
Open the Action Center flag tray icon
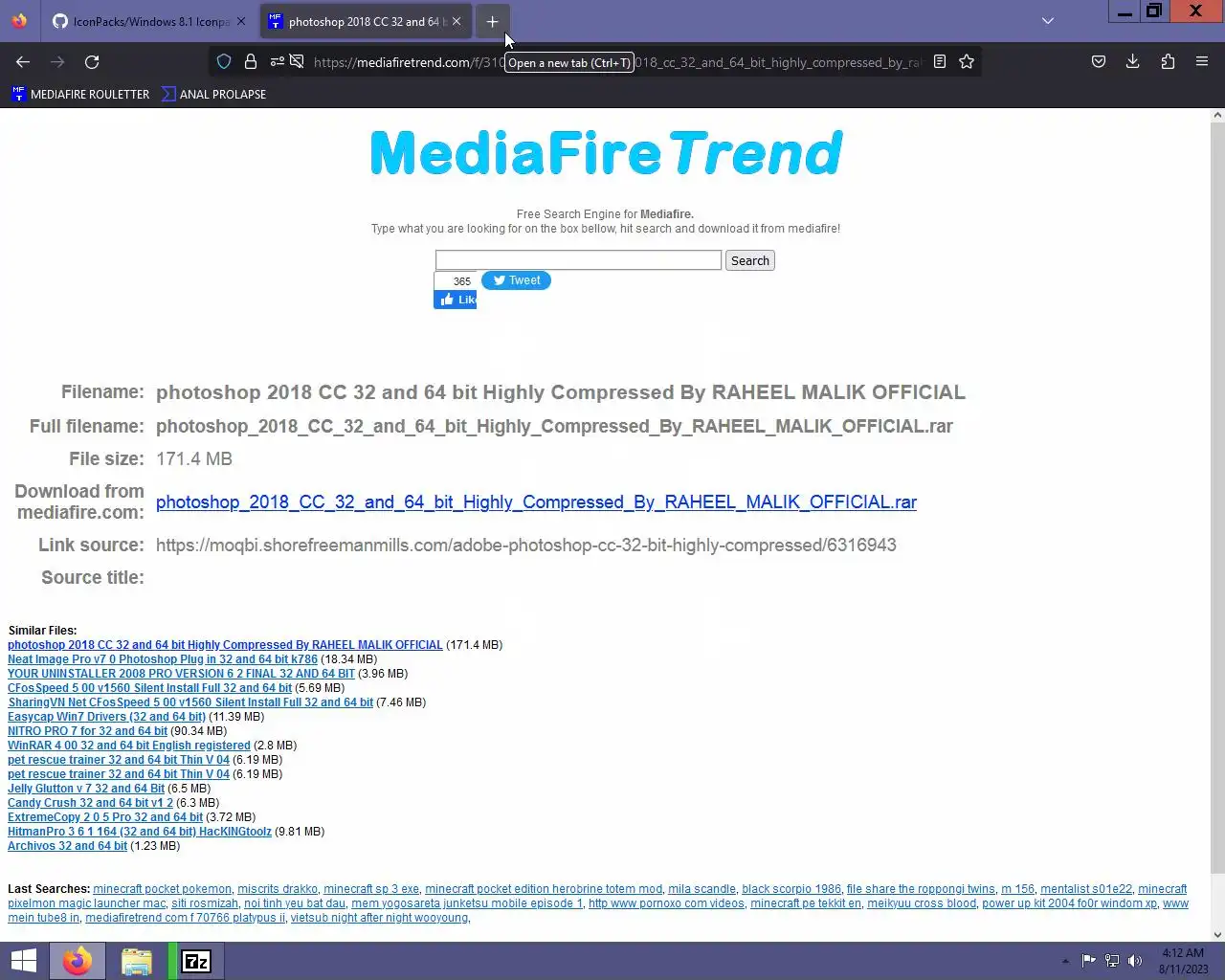click(x=1089, y=961)
